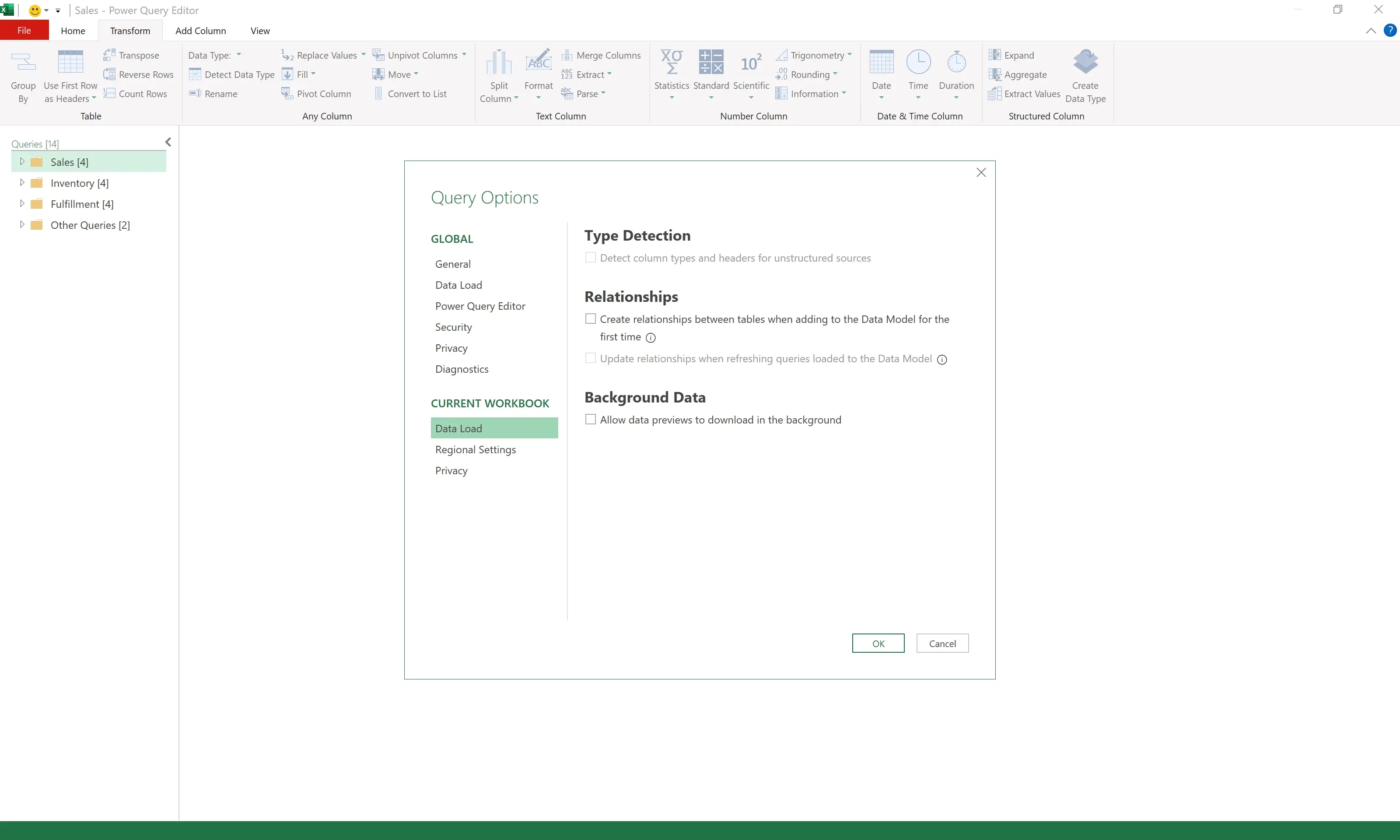Screen dimensions: 1400x840
Task: Check Allow data previews in background
Action: point(590,420)
